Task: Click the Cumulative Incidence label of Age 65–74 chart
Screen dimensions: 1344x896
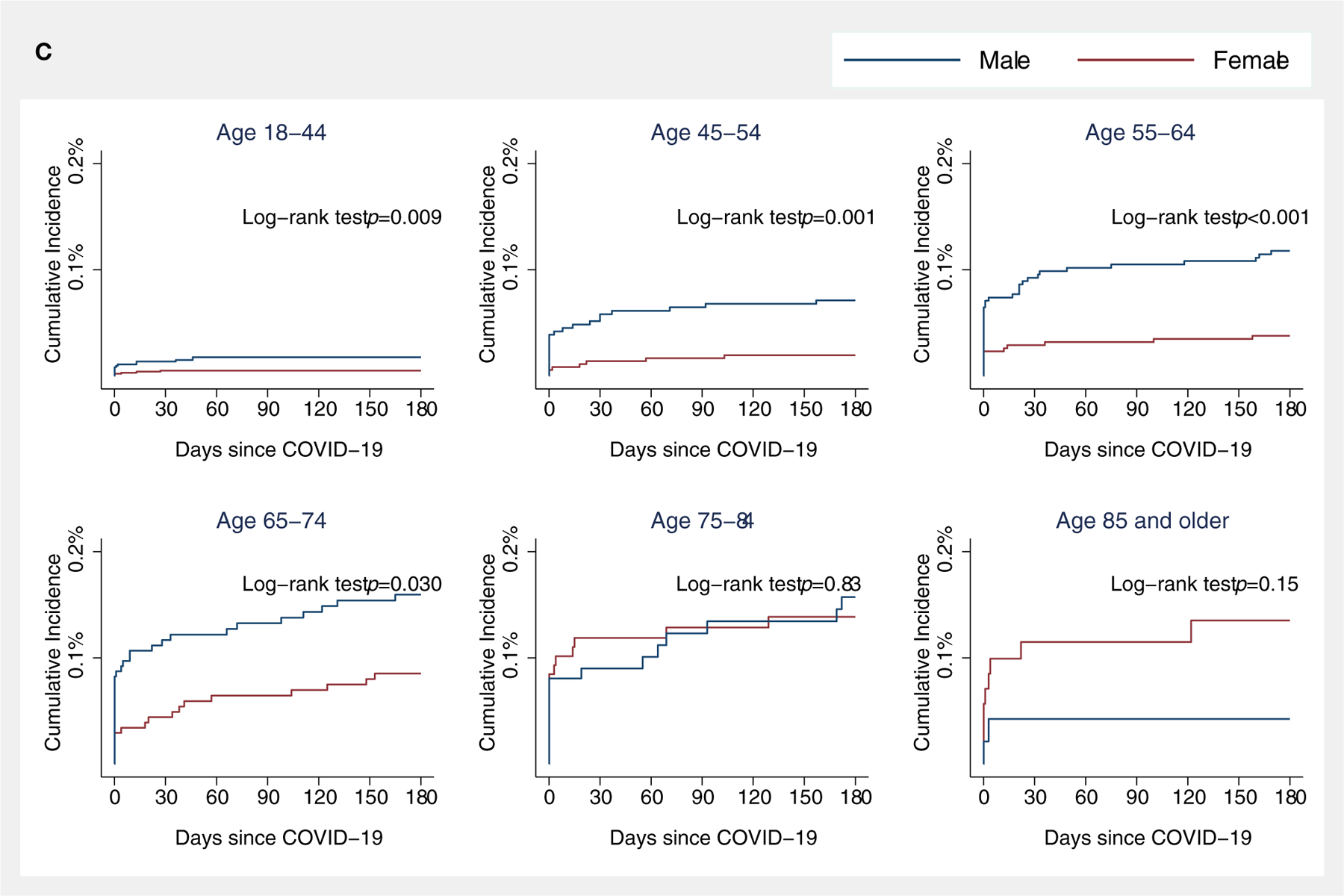Action: tap(52, 653)
